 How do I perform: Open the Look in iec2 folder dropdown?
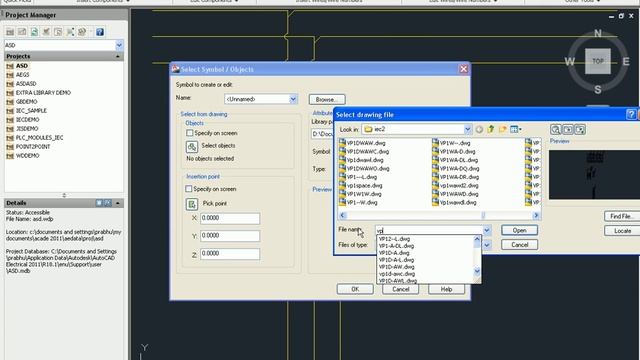[467, 129]
